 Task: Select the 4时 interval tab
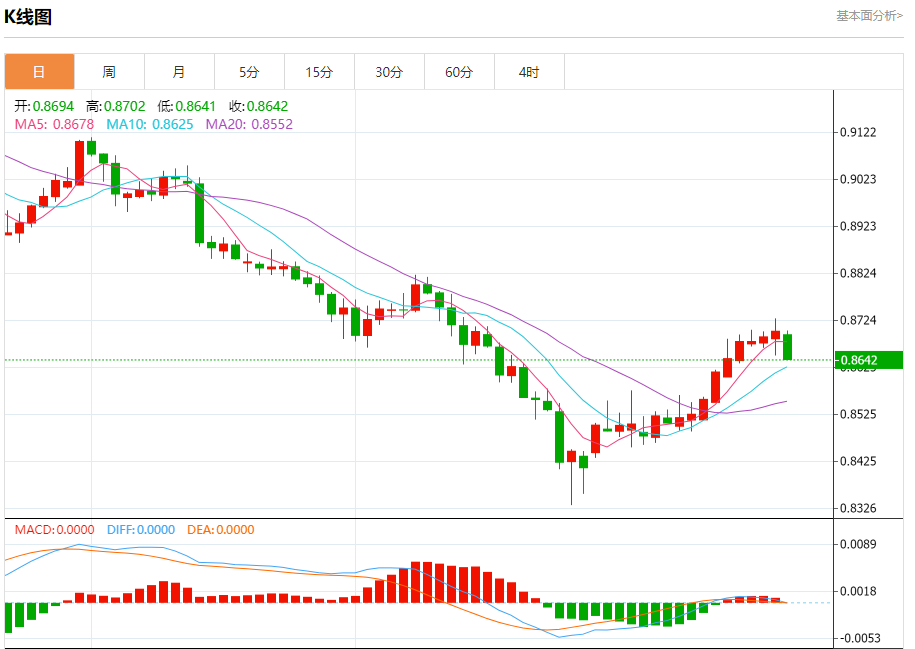pyautogui.click(x=529, y=72)
